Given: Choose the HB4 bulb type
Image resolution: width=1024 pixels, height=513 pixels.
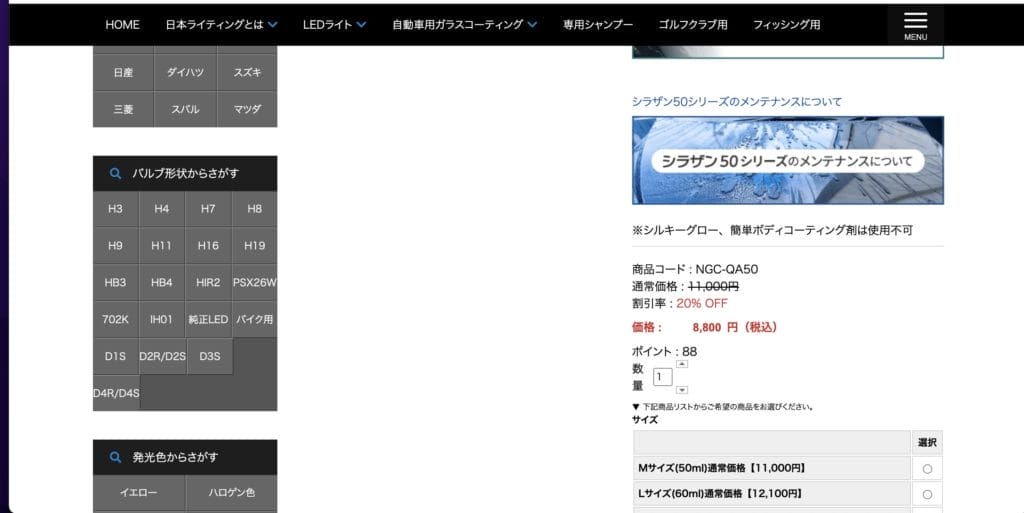Looking at the screenshot, I should tap(162, 283).
